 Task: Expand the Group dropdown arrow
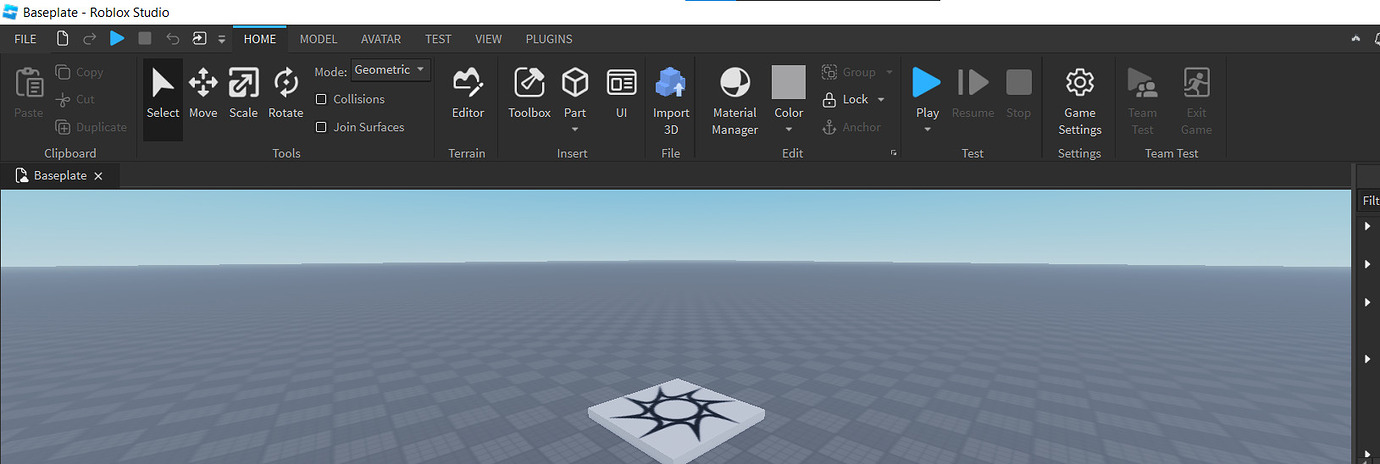[889, 72]
